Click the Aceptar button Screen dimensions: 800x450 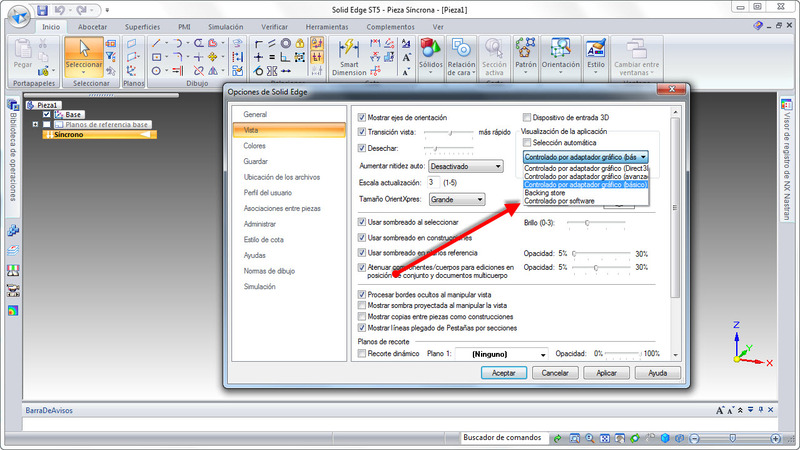click(x=504, y=373)
